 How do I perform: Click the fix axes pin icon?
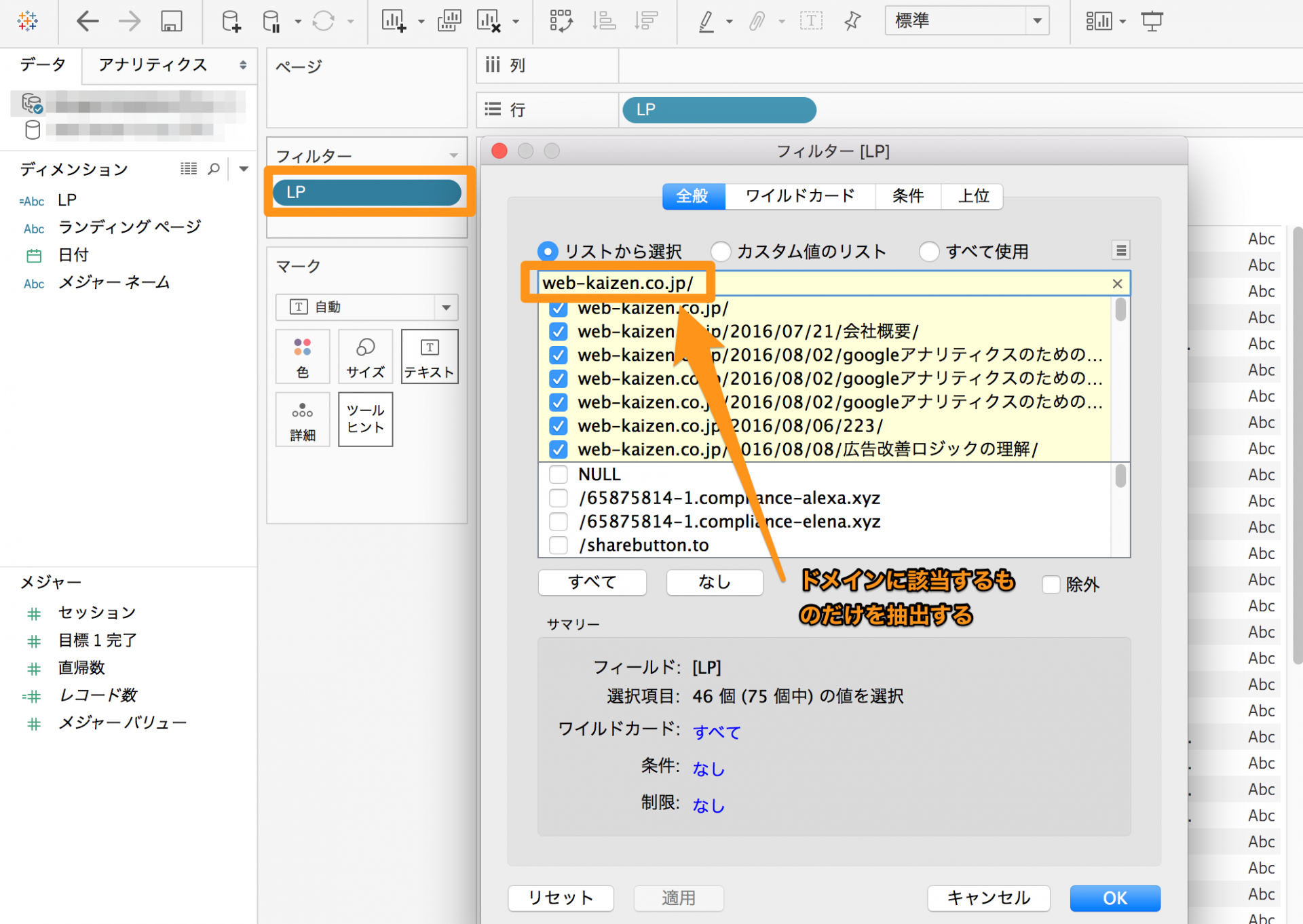click(853, 21)
